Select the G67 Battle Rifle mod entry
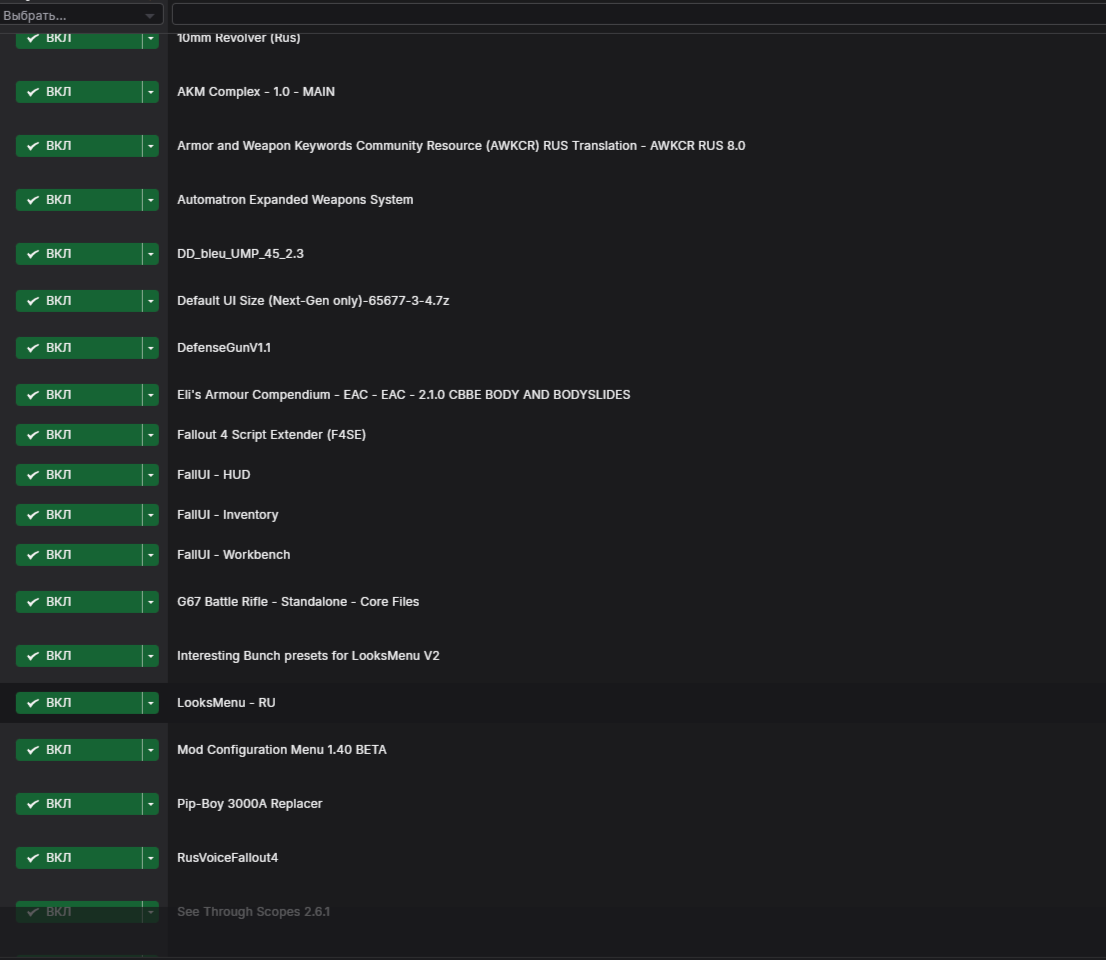1106x960 pixels. 298,602
